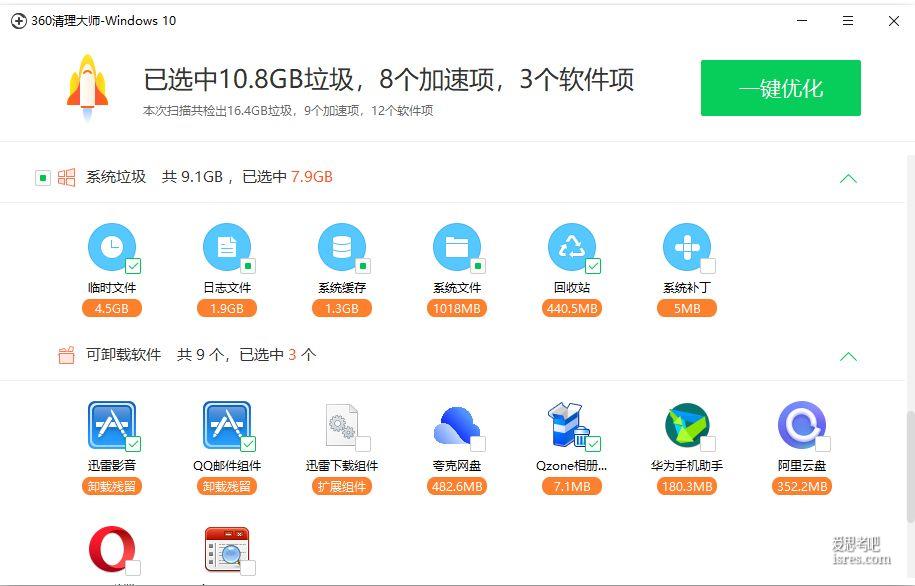The height and width of the screenshot is (586, 915).
Task: Select the red calendar search app icon
Action: point(226,549)
